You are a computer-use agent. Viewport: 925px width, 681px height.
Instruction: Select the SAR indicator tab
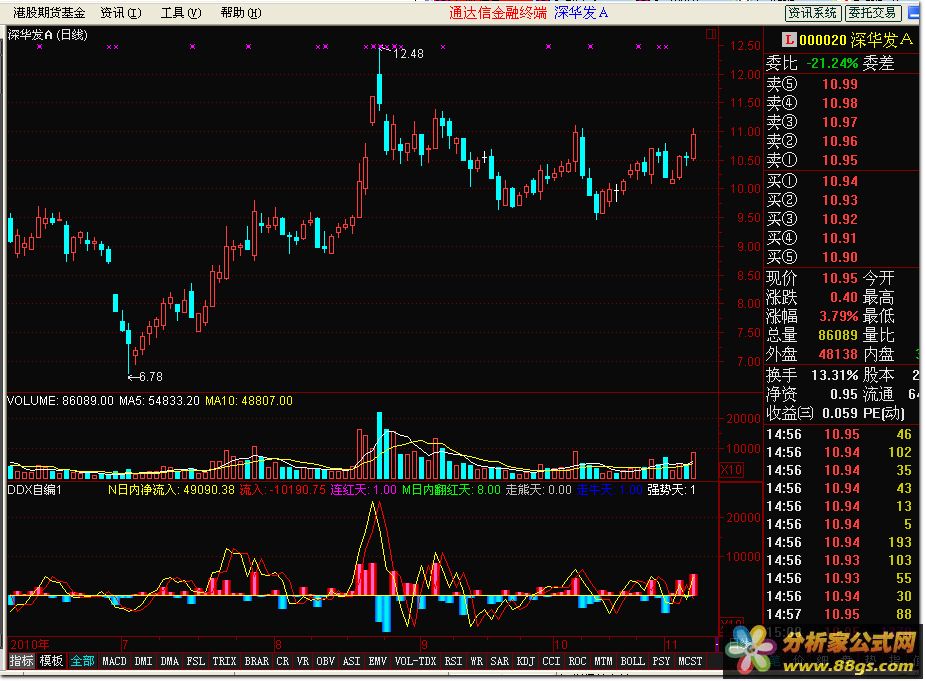(x=500, y=662)
